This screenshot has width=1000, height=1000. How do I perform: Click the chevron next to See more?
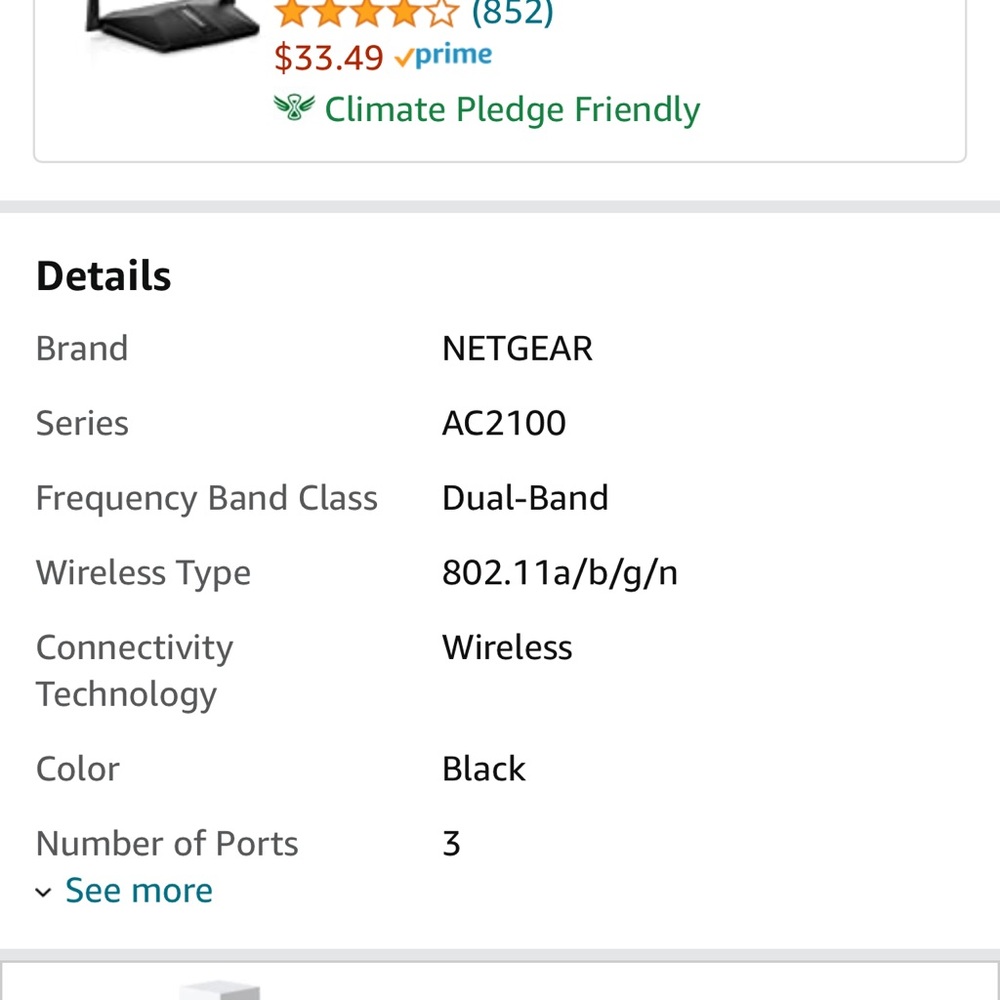(x=42, y=891)
